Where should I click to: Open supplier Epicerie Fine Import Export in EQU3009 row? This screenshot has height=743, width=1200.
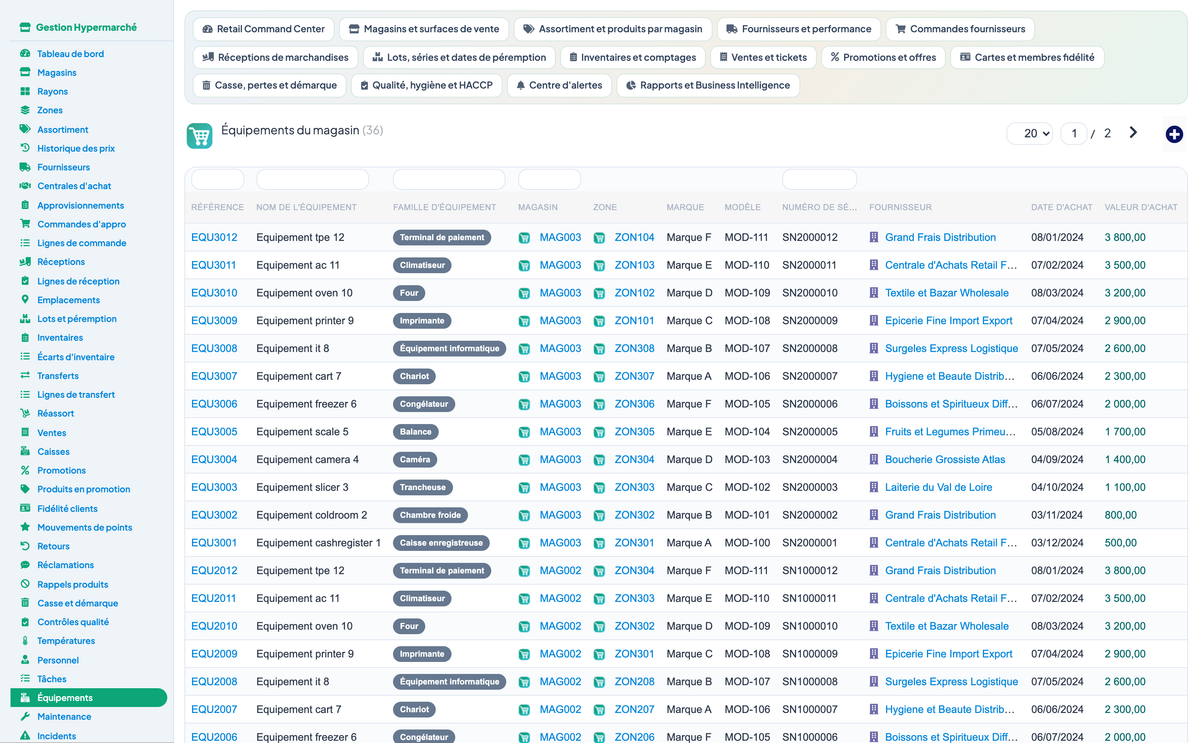coord(949,321)
